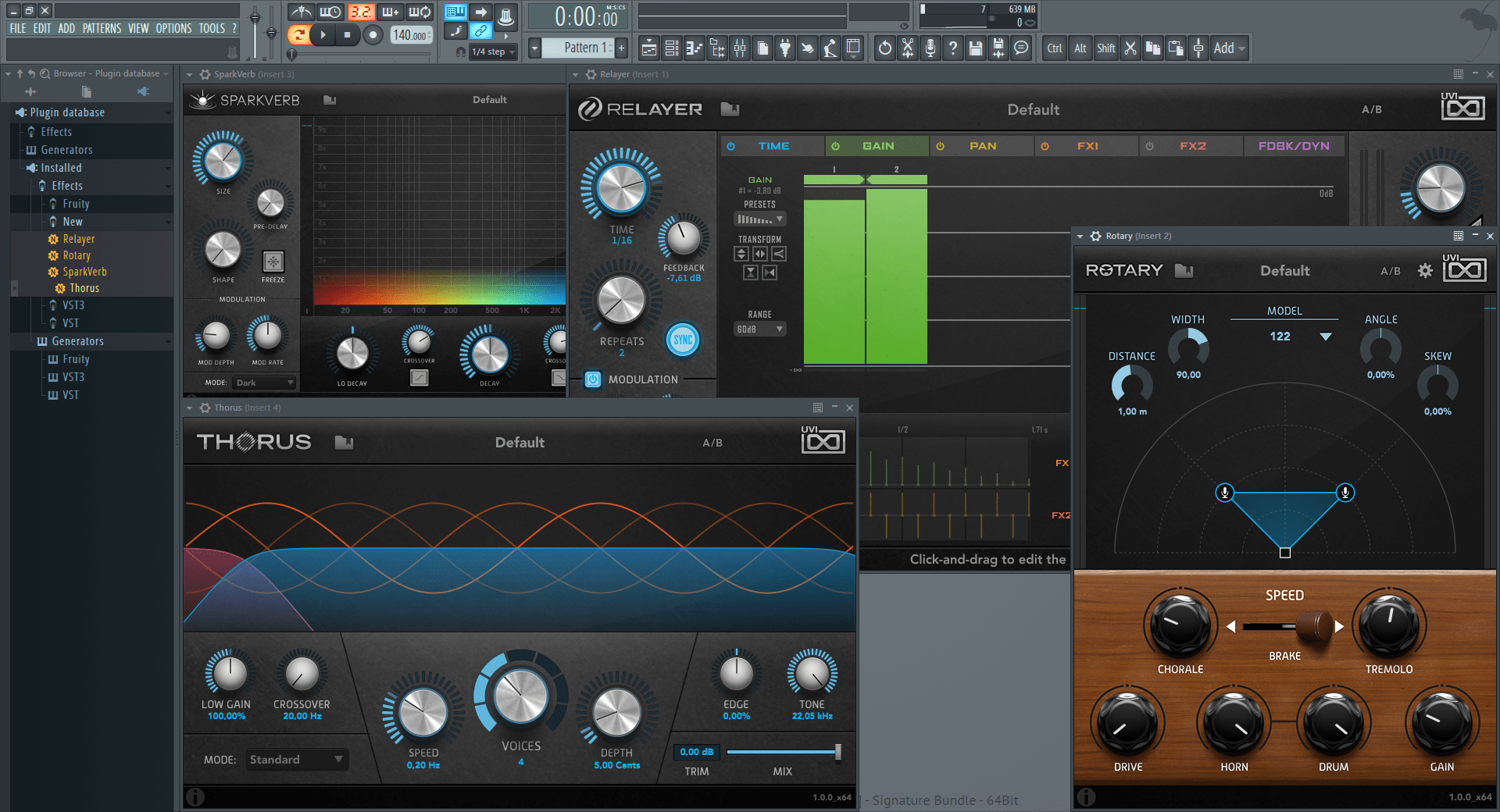The height and width of the screenshot is (812, 1500).
Task: Click the plus button next to Pattern 1
Action: point(622,48)
